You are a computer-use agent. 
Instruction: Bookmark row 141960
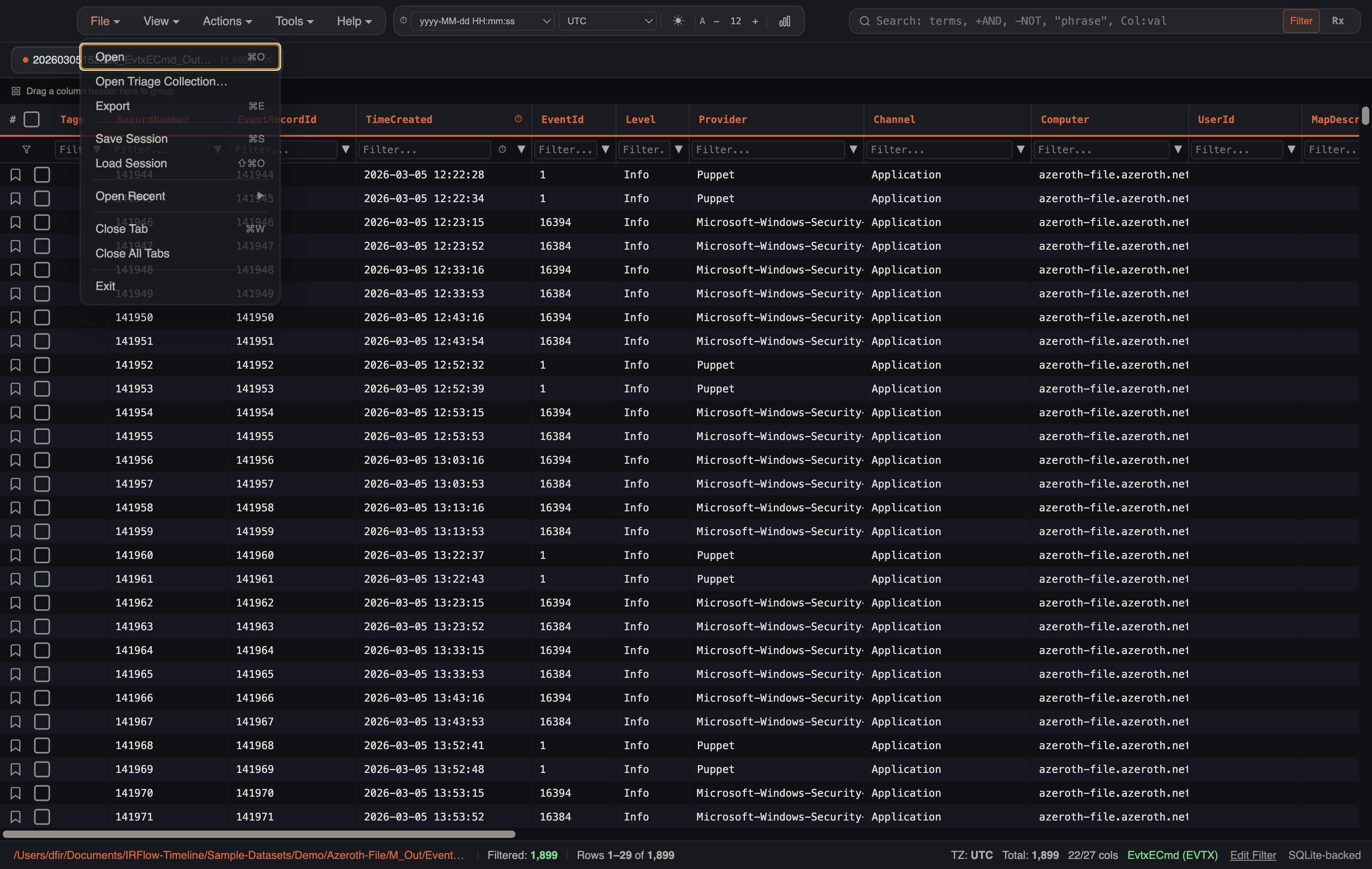16,555
